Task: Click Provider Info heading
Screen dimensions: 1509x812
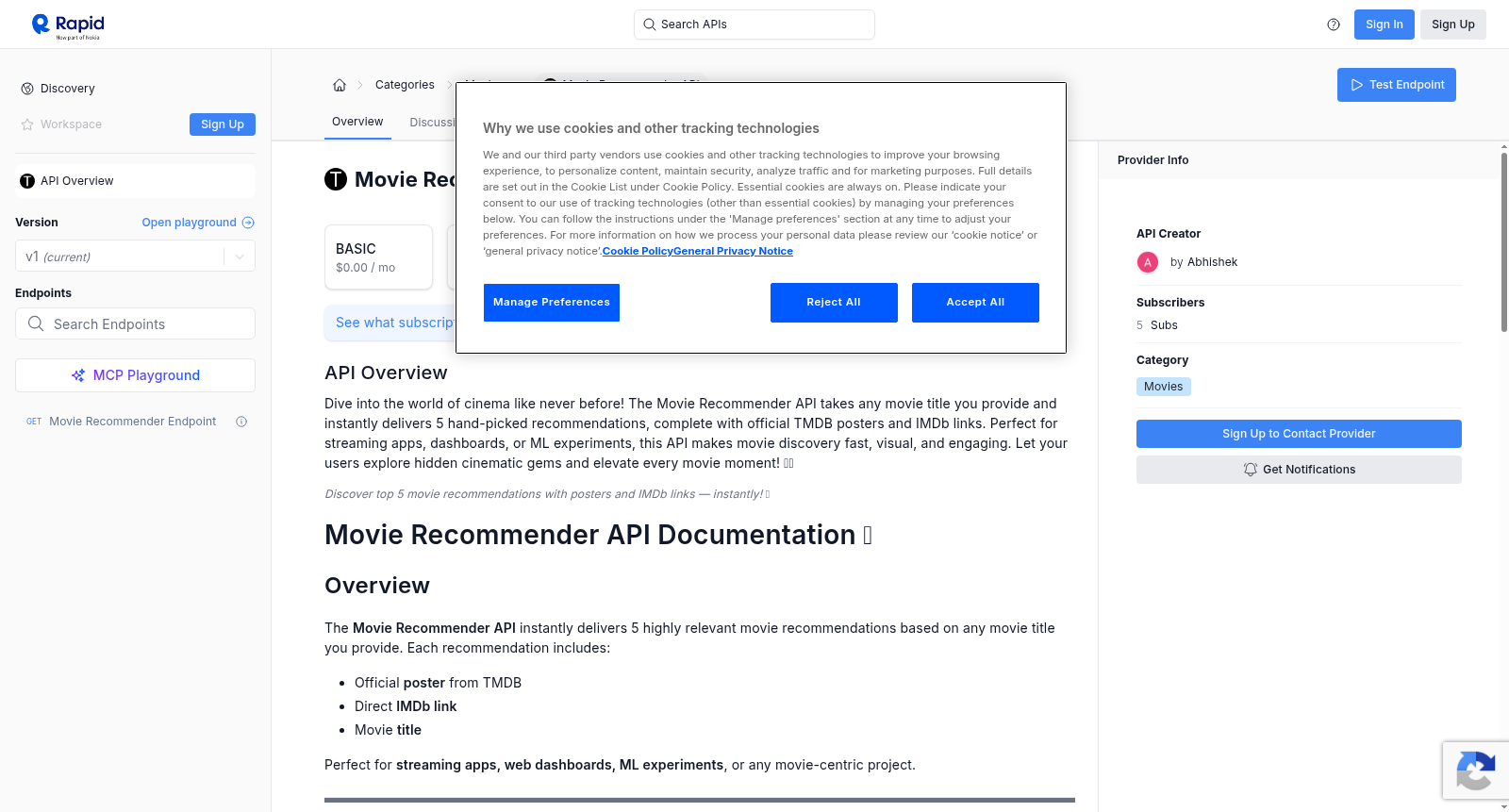Action: (x=1152, y=160)
